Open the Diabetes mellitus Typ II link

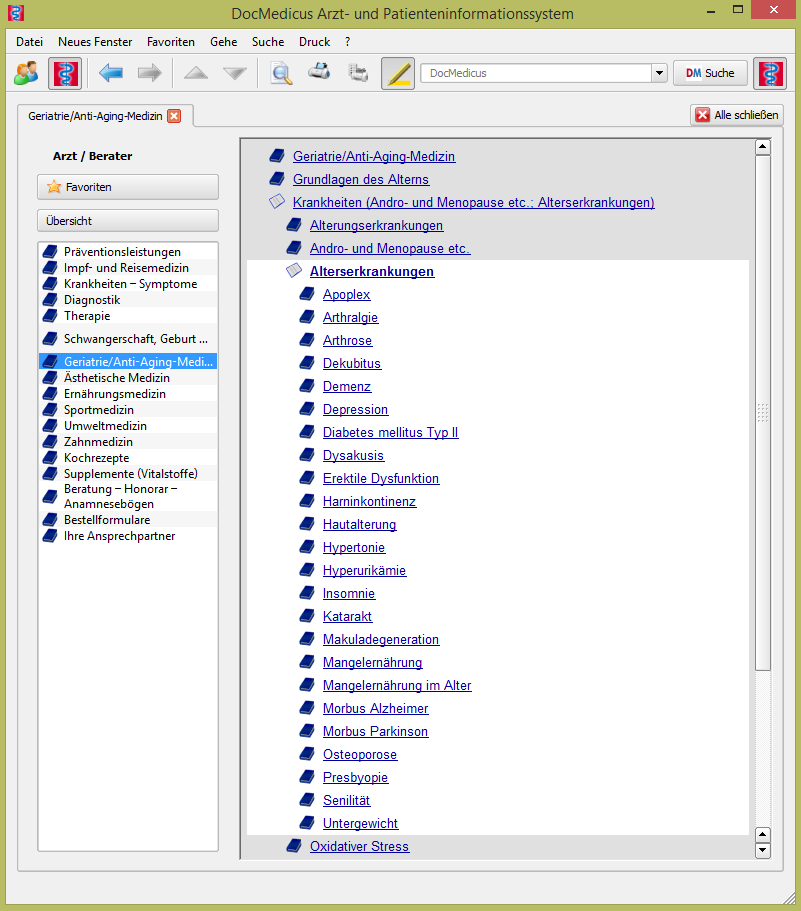(x=390, y=432)
